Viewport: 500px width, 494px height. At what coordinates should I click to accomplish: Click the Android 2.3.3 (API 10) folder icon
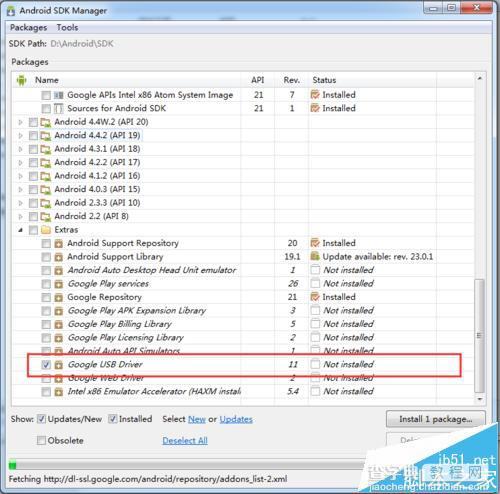coord(45,203)
